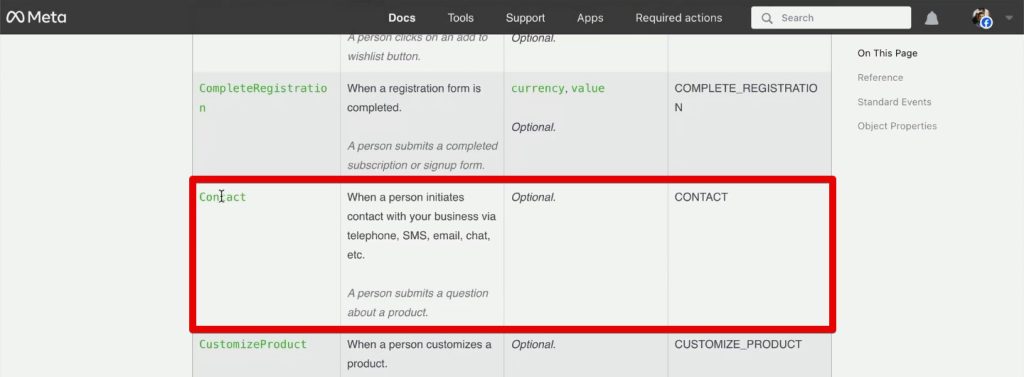The height and width of the screenshot is (377, 1024).
Task: Expand the account dropdown arrow
Action: point(1008,19)
